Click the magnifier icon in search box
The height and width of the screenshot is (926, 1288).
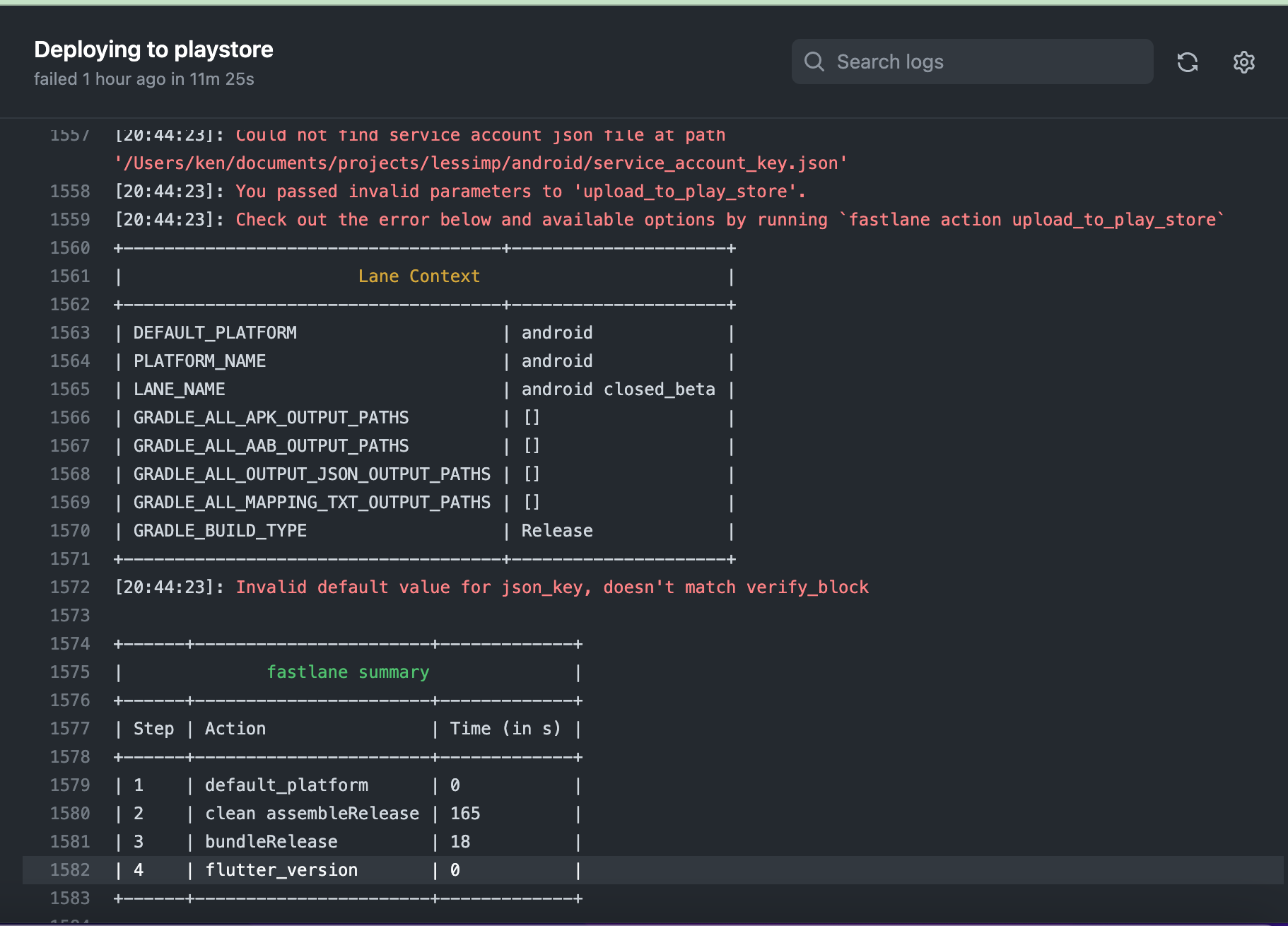tap(814, 62)
